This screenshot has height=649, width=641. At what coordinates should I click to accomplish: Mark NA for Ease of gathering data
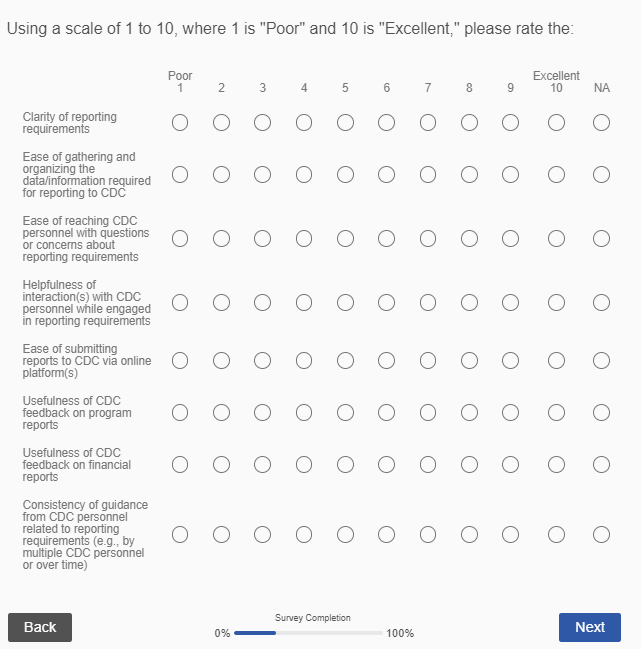click(x=601, y=175)
